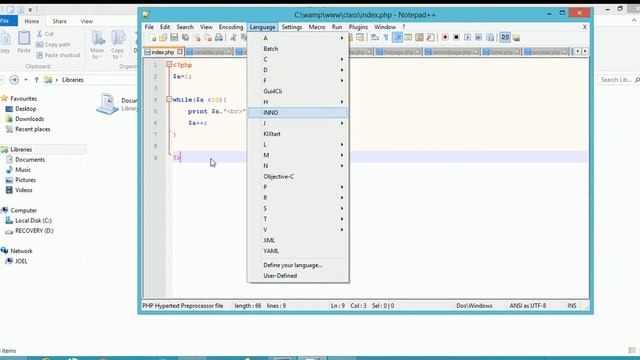The height and width of the screenshot is (360, 640).
Task: Open the Settings menu
Action: tap(291, 27)
